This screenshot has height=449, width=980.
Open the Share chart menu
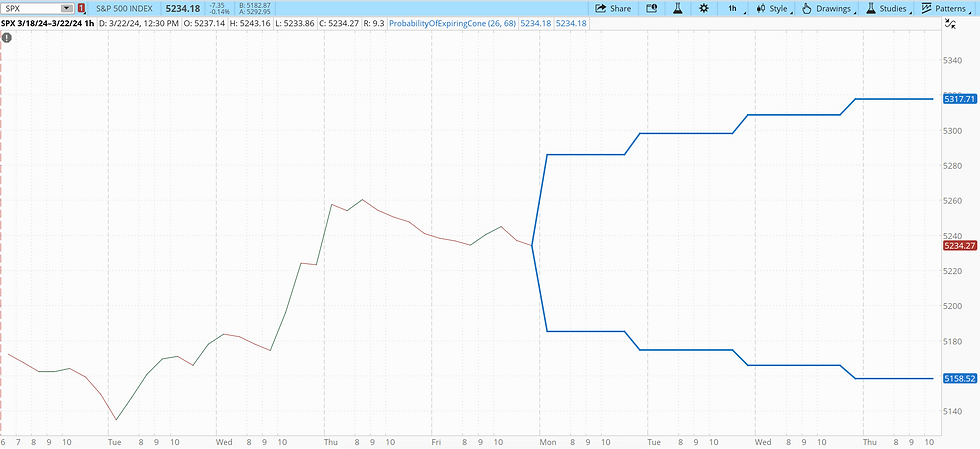612,9
